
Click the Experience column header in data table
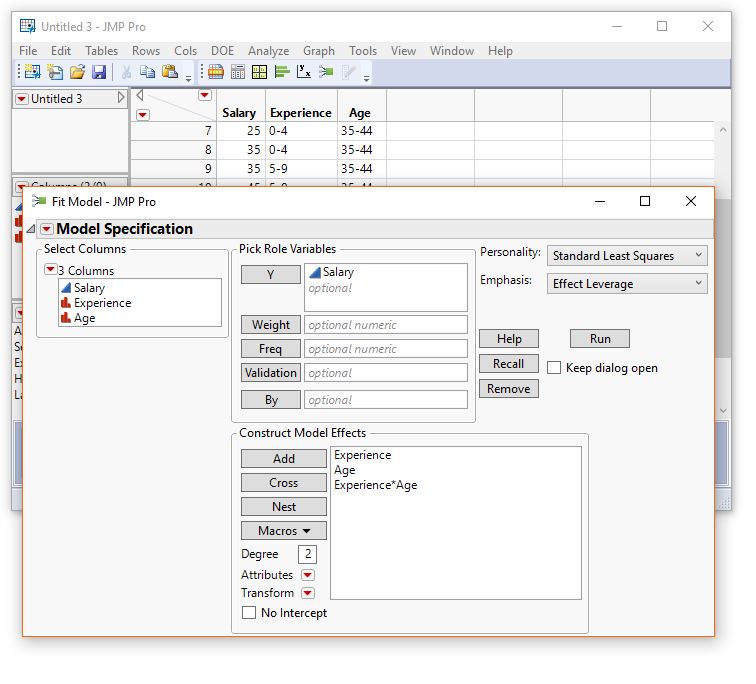click(x=301, y=113)
